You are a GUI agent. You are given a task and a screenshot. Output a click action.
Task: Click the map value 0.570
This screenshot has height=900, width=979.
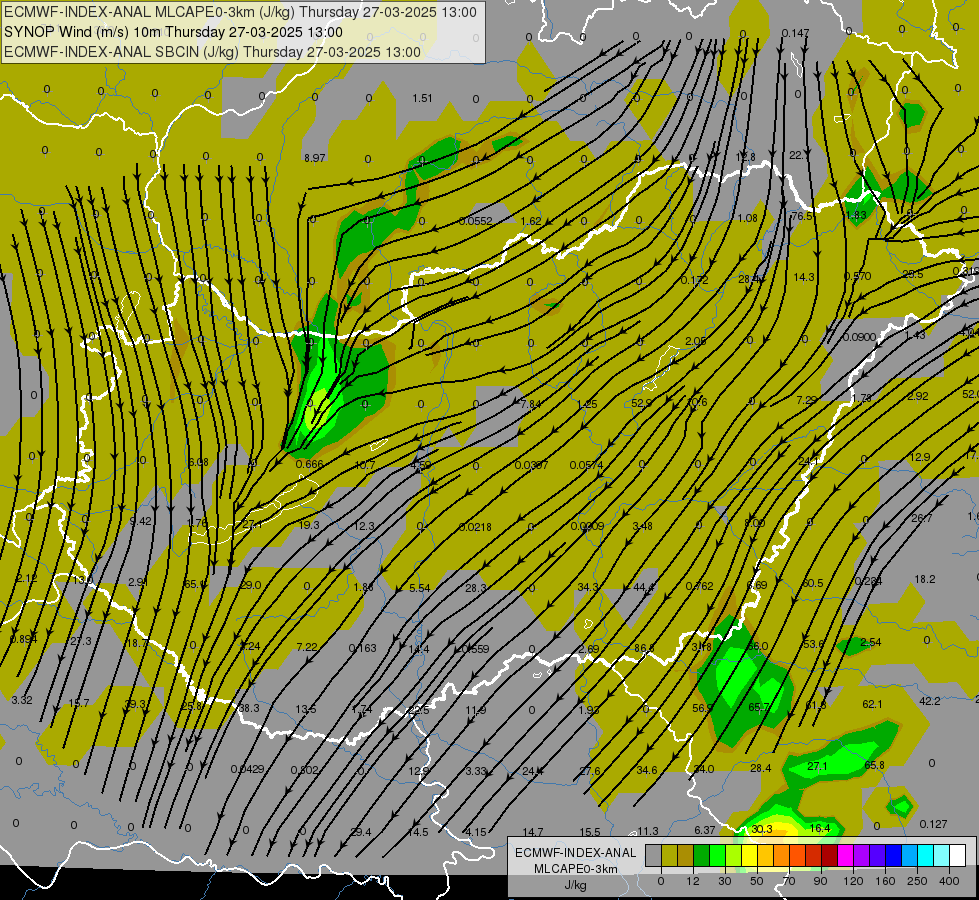(858, 276)
